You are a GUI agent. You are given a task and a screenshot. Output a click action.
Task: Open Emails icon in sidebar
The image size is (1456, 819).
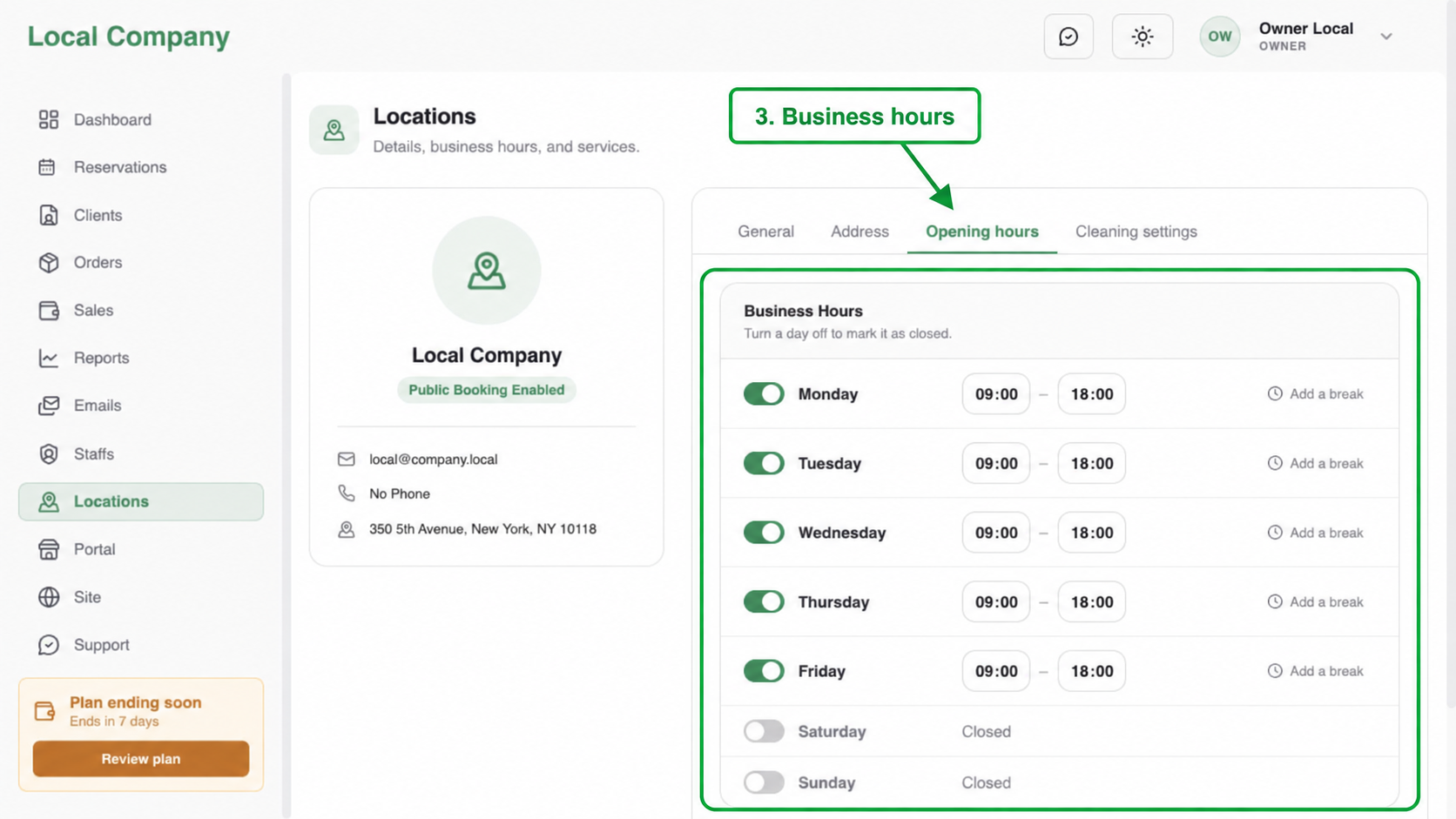pyautogui.click(x=48, y=406)
